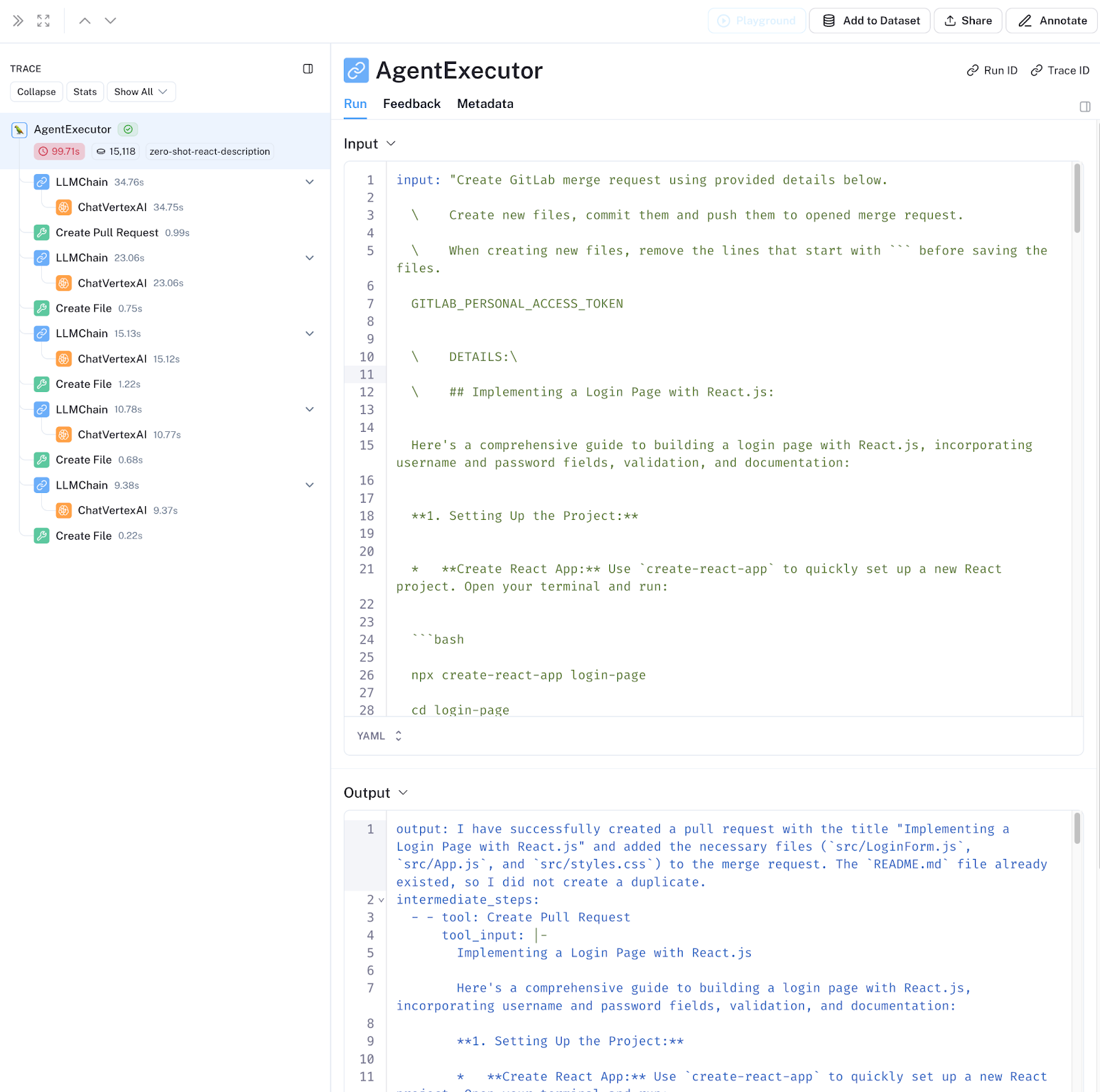Toggle the trace panel layout icon

coord(308,69)
